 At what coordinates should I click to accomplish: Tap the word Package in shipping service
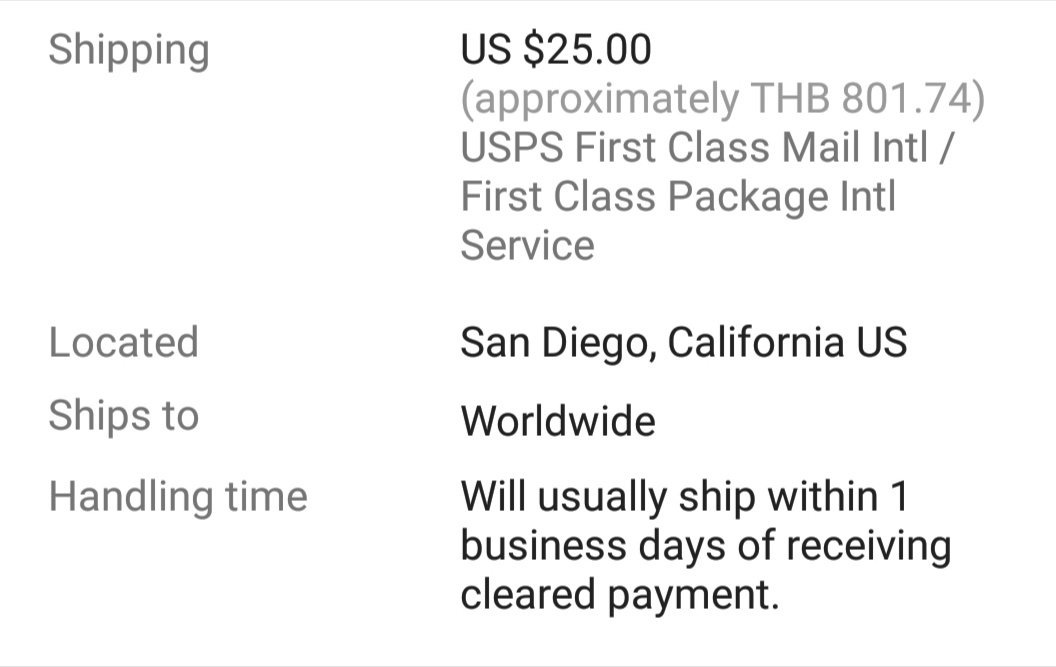[x=747, y=198]
